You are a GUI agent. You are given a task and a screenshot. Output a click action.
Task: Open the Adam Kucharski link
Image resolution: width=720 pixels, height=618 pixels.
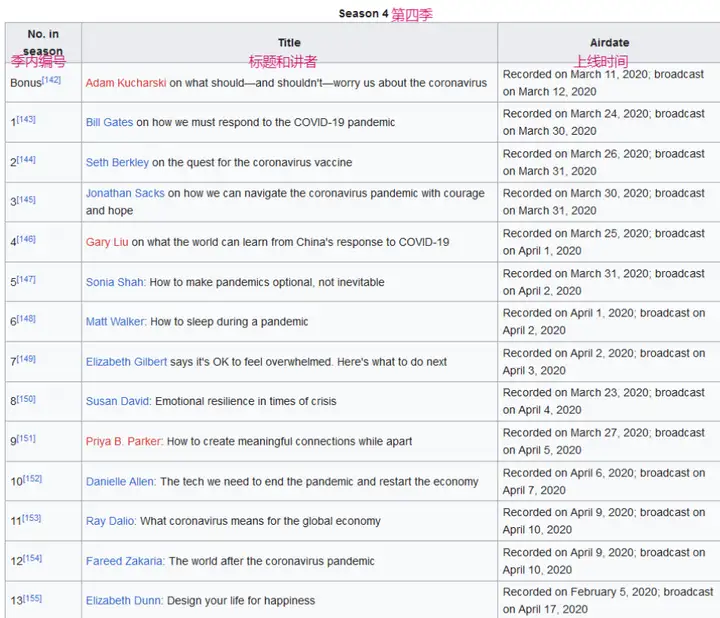(x=126, y=83)
